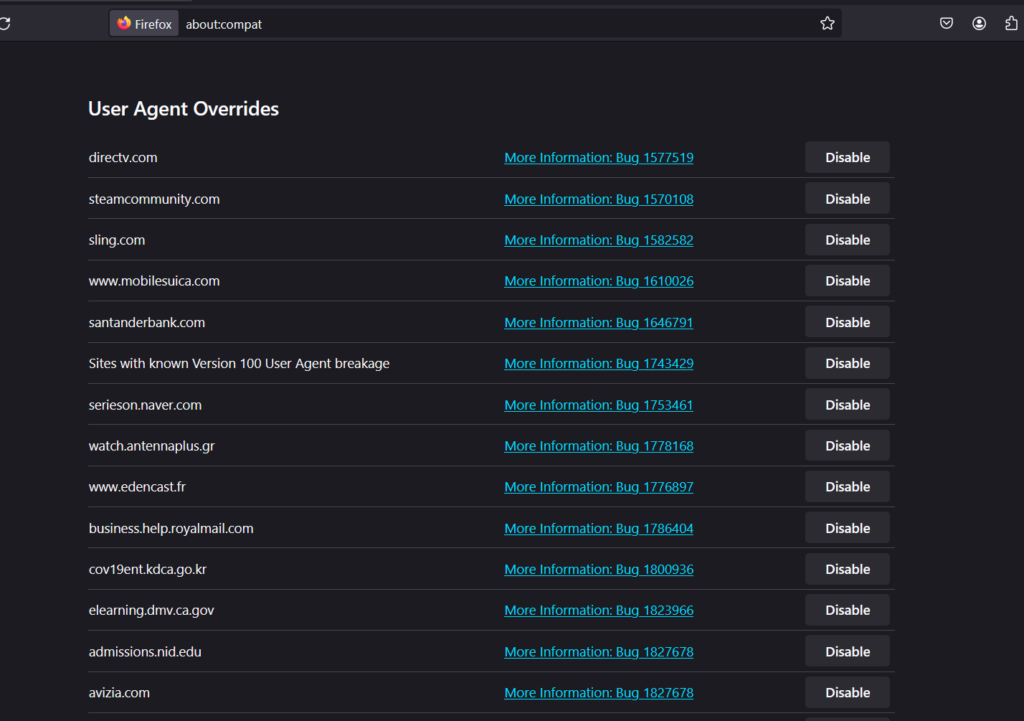Open the Extensions puzzle icon

pyautogui.click(x=1011, y=24)
